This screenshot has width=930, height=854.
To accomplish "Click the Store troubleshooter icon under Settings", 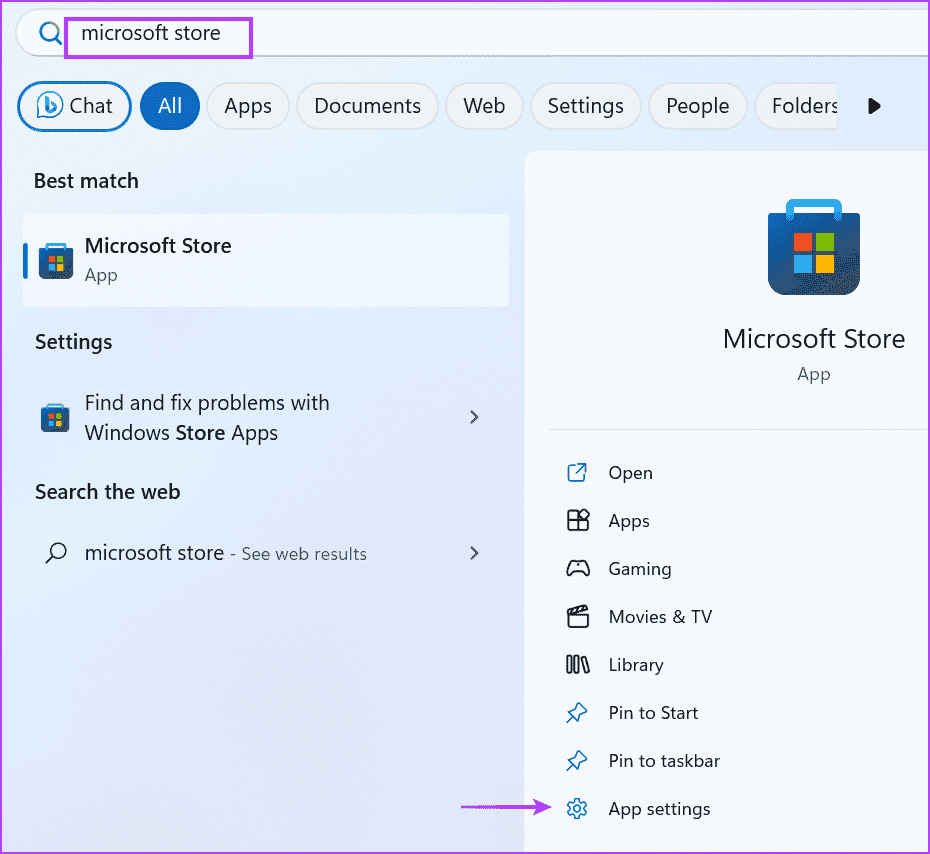I will click(55, 418).
